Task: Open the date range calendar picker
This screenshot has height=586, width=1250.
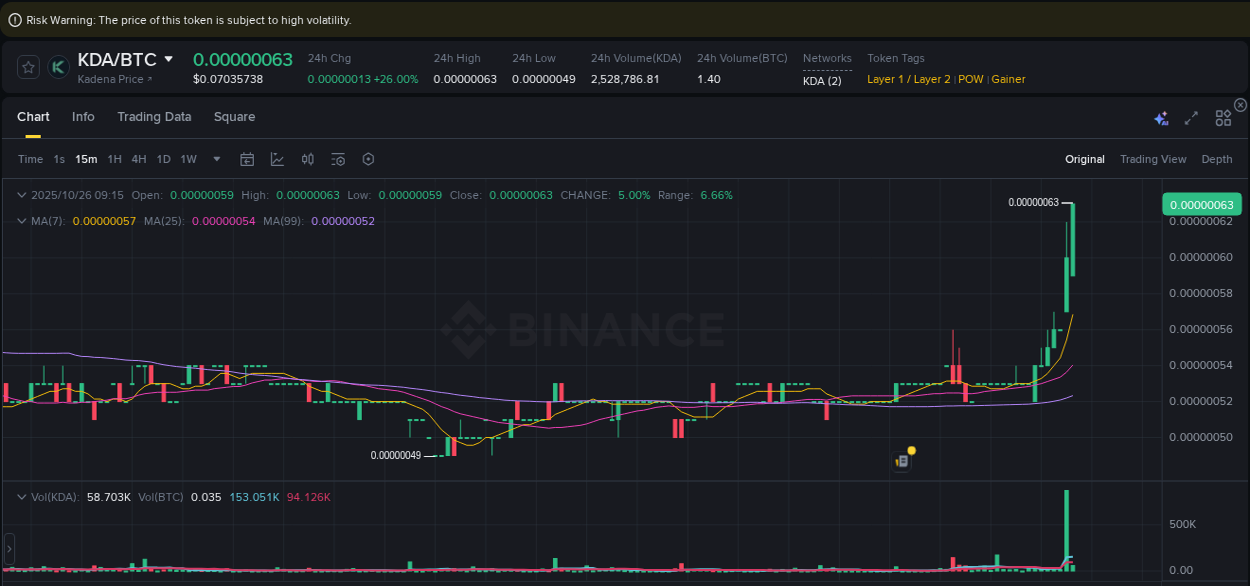Action: click(247, 159)
